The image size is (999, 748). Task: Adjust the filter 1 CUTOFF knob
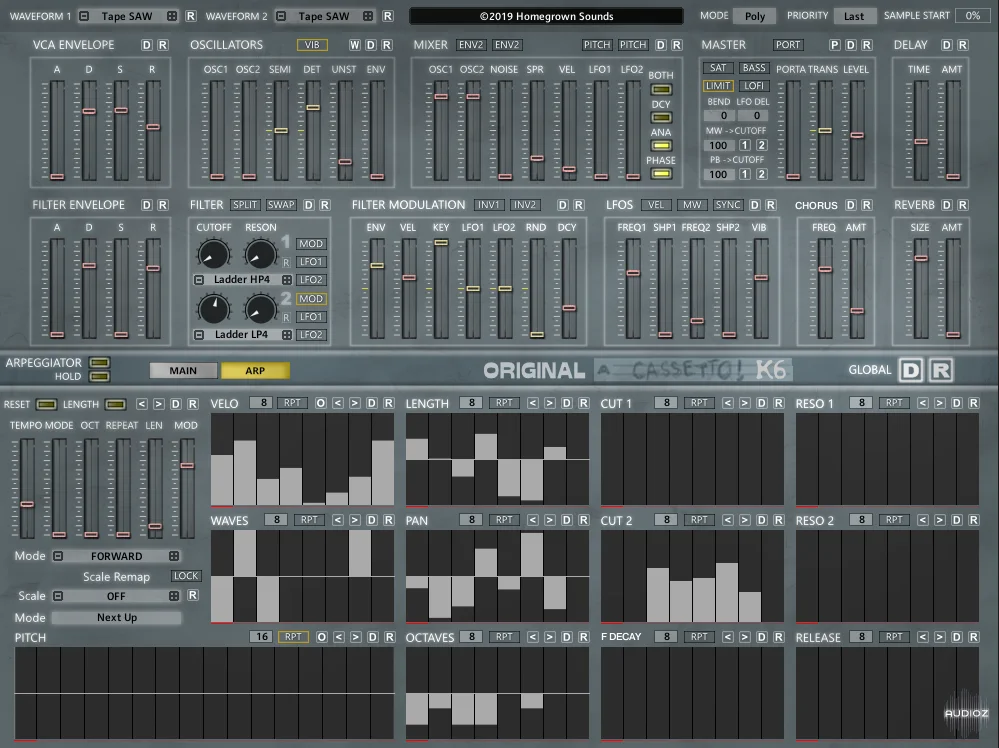click(x=213, y=254)
